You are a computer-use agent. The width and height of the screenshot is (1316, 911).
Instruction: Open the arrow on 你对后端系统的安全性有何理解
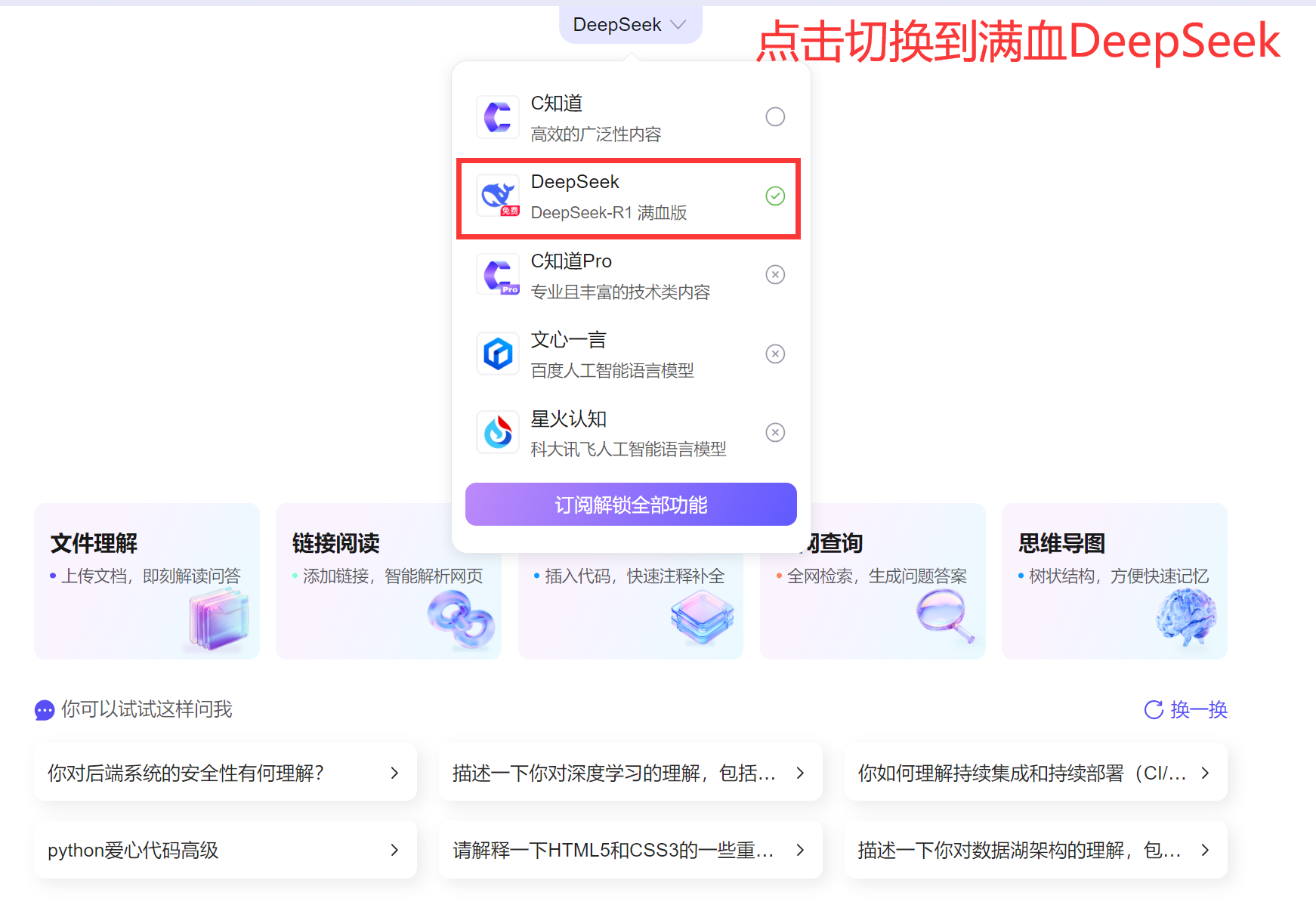pos(394,773)
